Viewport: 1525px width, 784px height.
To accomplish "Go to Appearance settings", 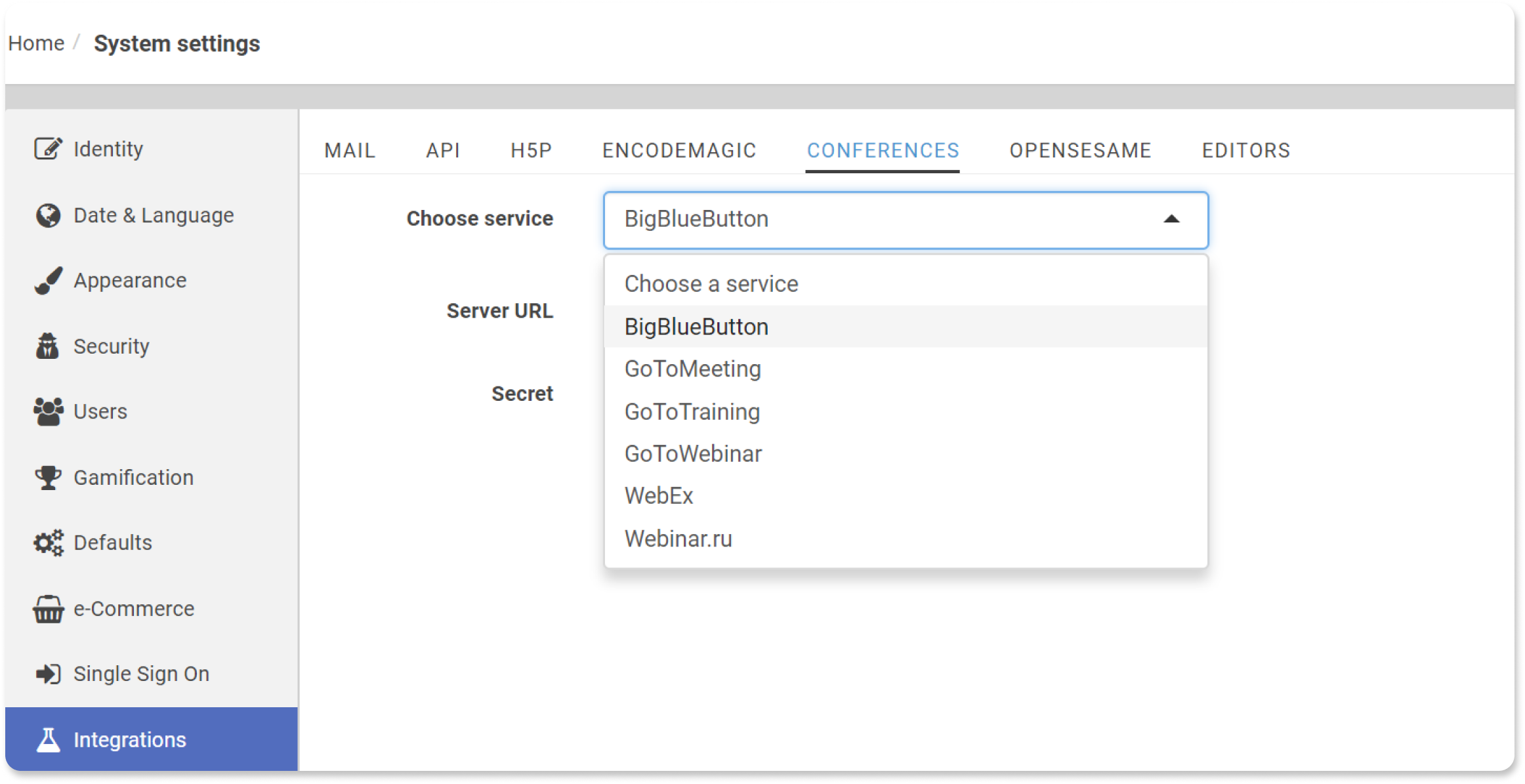I will pyautogui.click(x=152, y=281).
